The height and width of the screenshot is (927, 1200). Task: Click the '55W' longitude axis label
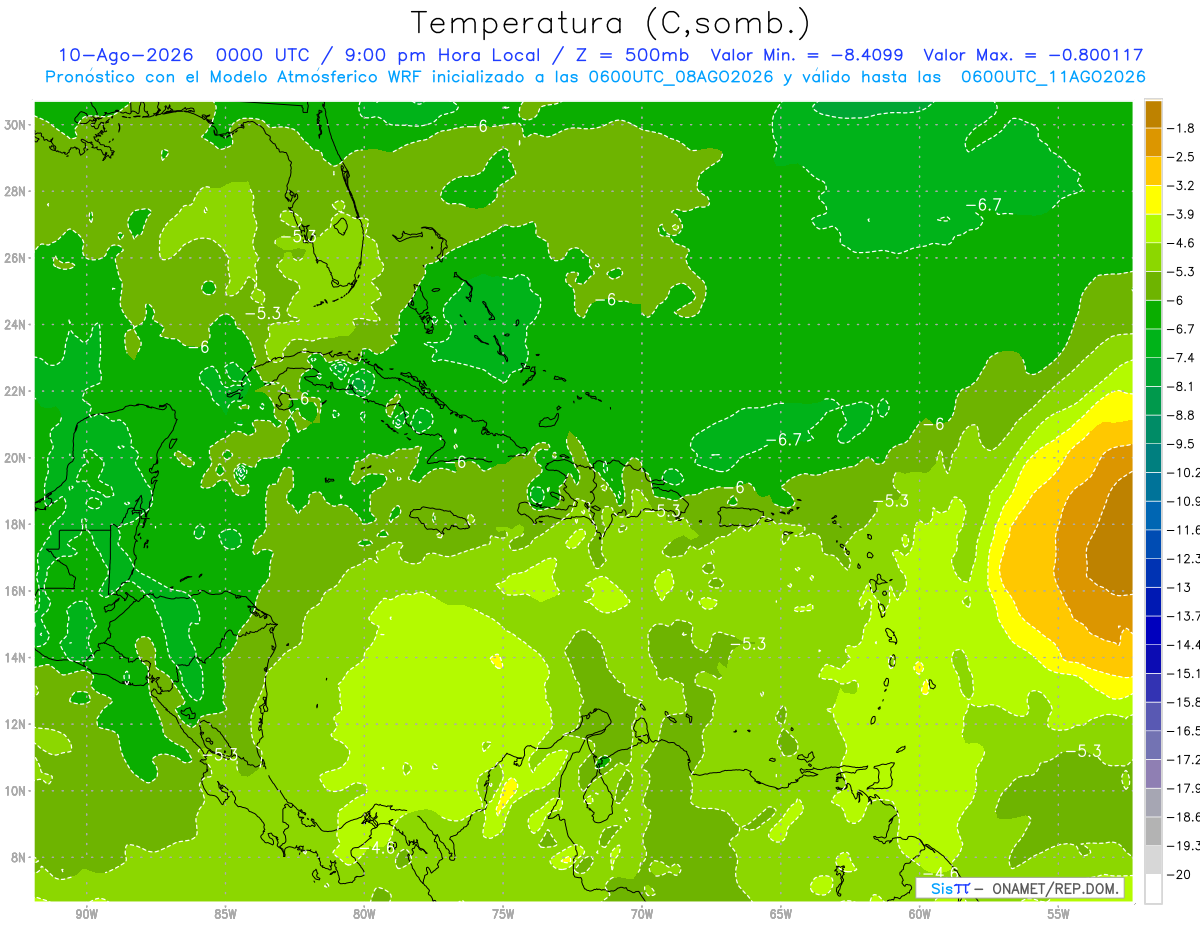1059,914
